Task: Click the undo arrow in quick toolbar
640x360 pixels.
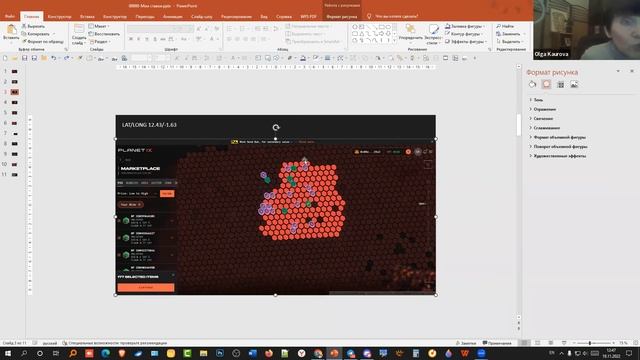Action: [x=53, y=58]
